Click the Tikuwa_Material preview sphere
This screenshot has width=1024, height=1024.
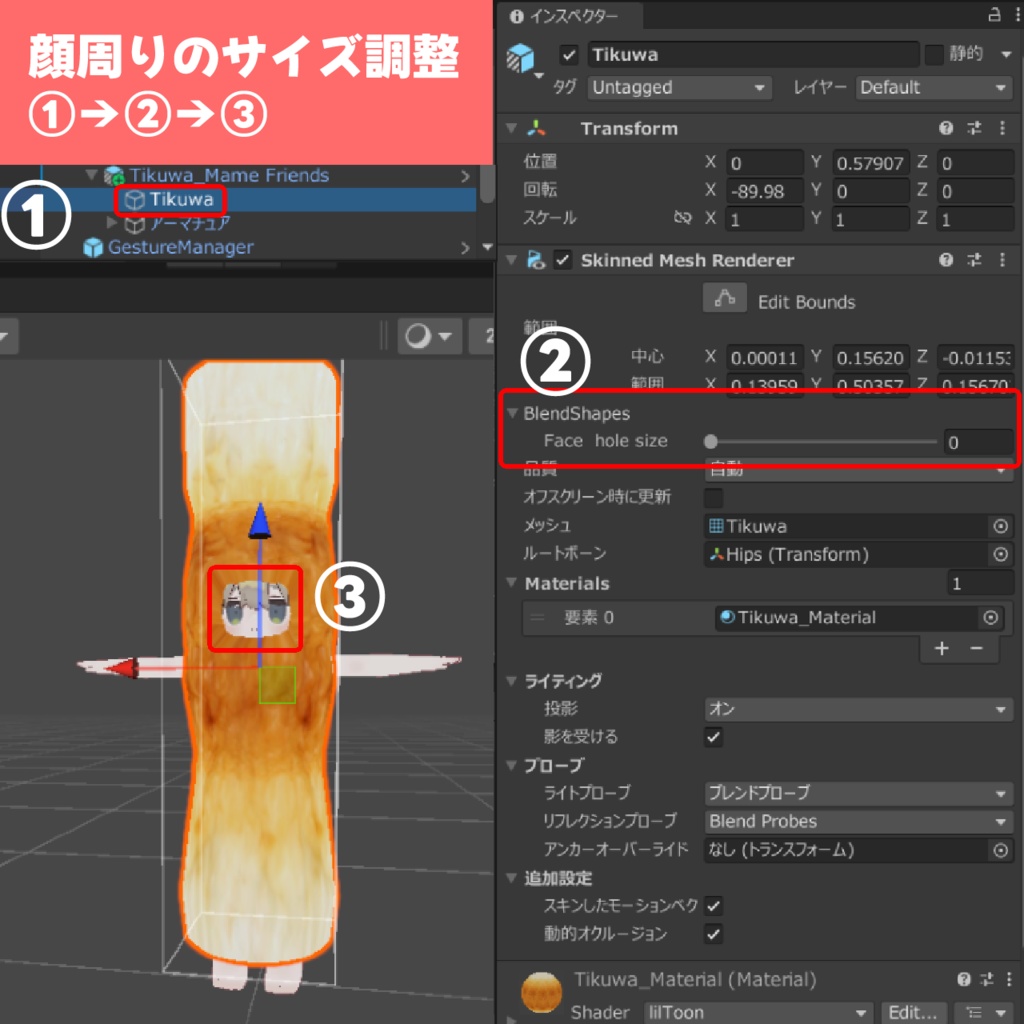pos(541,993)
